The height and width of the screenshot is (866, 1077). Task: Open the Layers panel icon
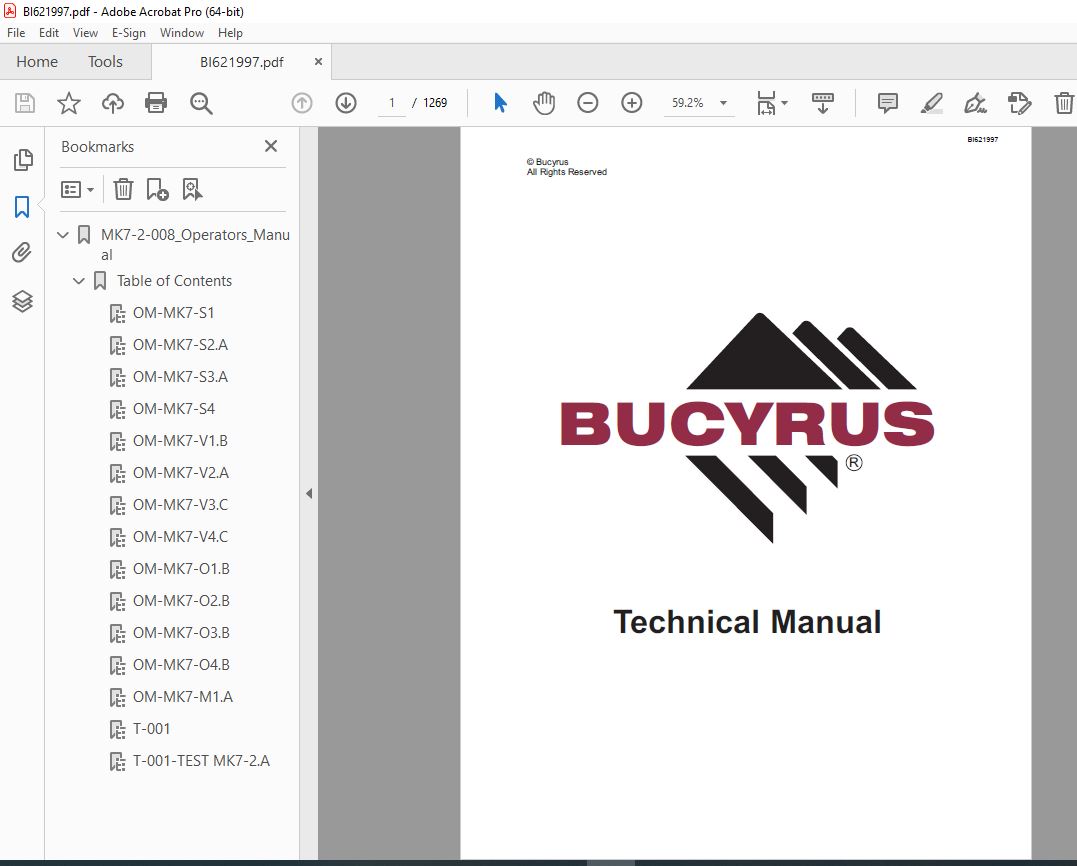pos(22,301)
